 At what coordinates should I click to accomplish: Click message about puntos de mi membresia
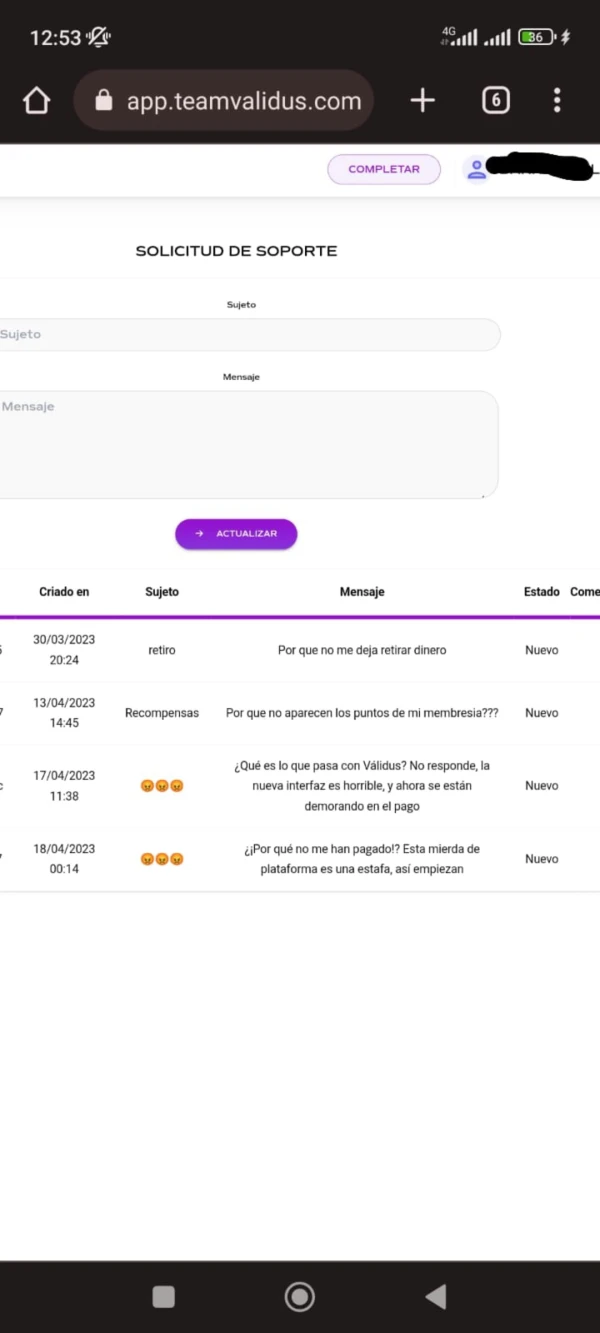tap(362, 713)
